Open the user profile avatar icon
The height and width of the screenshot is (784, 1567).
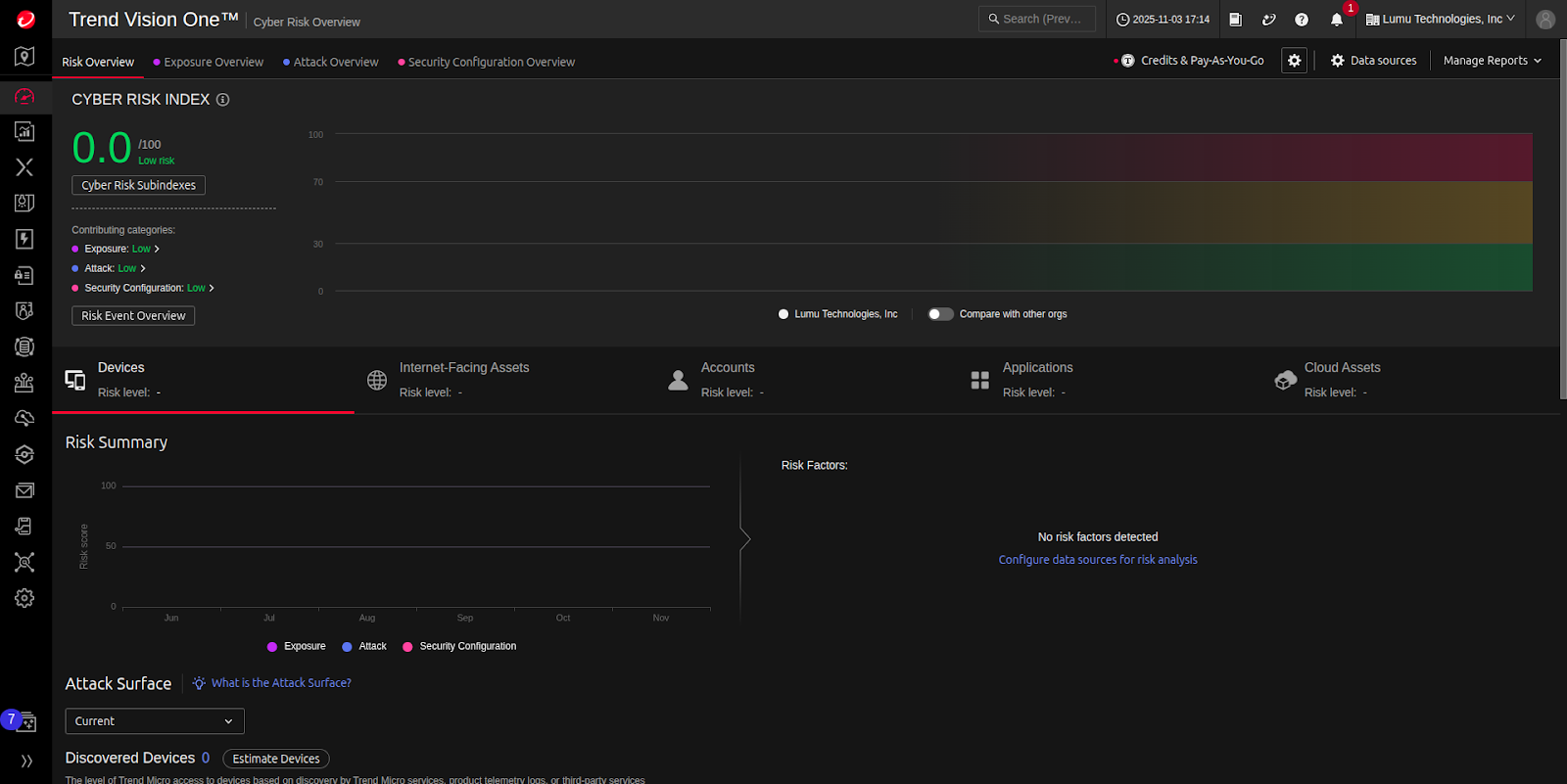coord(1544,20)
